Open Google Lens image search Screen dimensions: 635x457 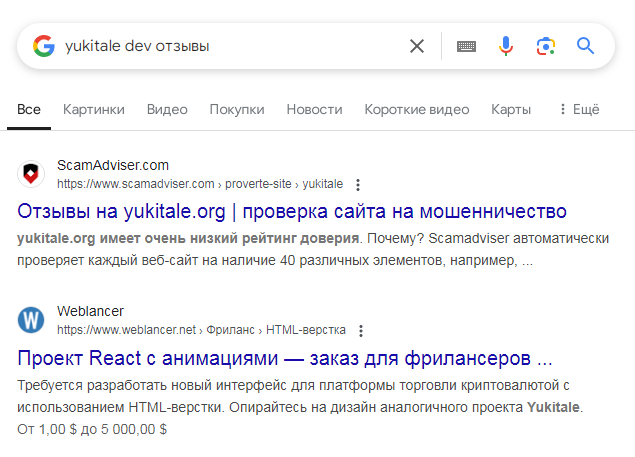(x=546, y=46)
